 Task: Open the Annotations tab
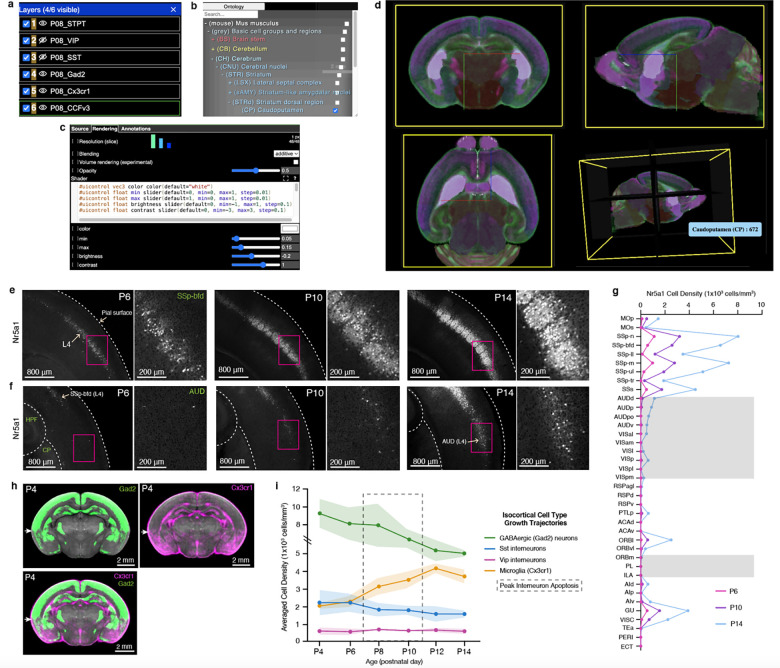[x=136, y=129]
